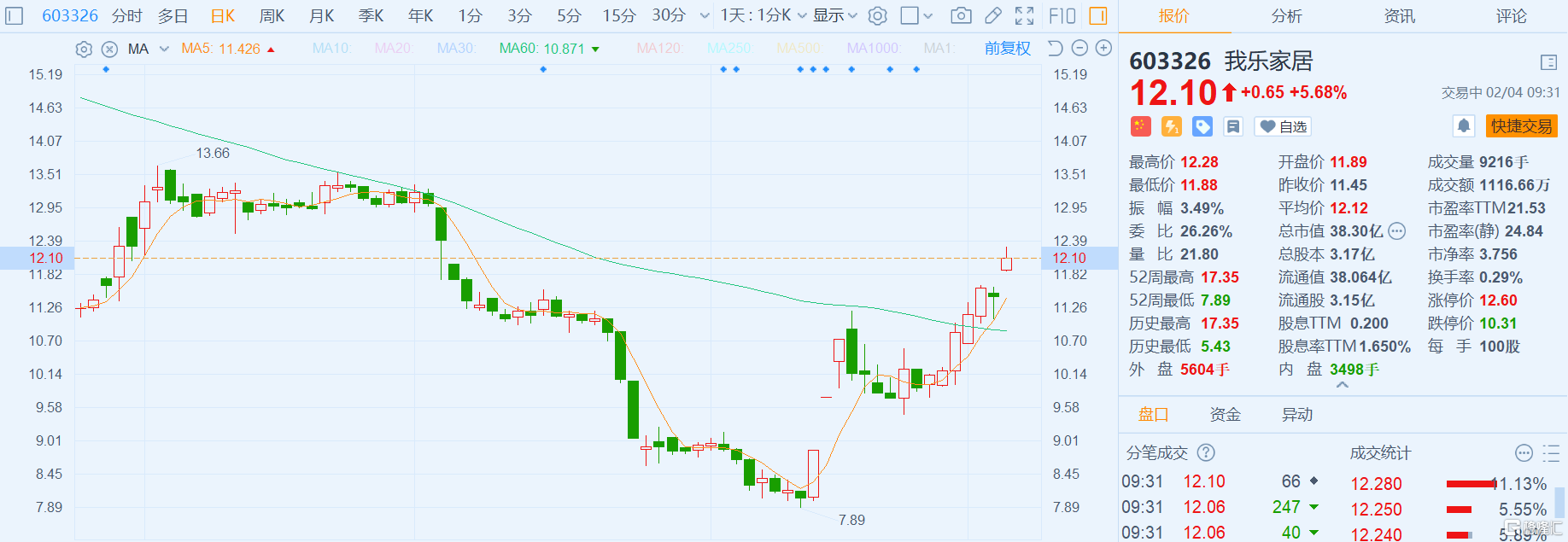
Task: Toggle the MA10 moving average line
Action: [332, 49]
